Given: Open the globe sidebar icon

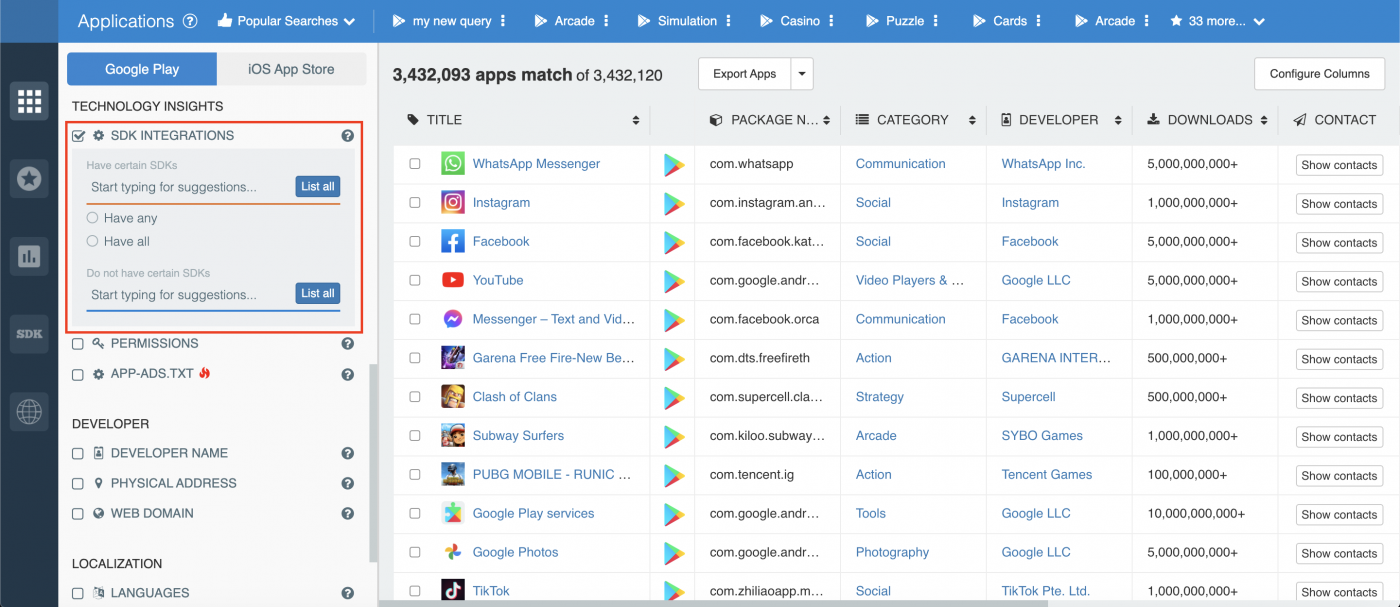Looking at the screenshot, I should [x=29, y=411].
